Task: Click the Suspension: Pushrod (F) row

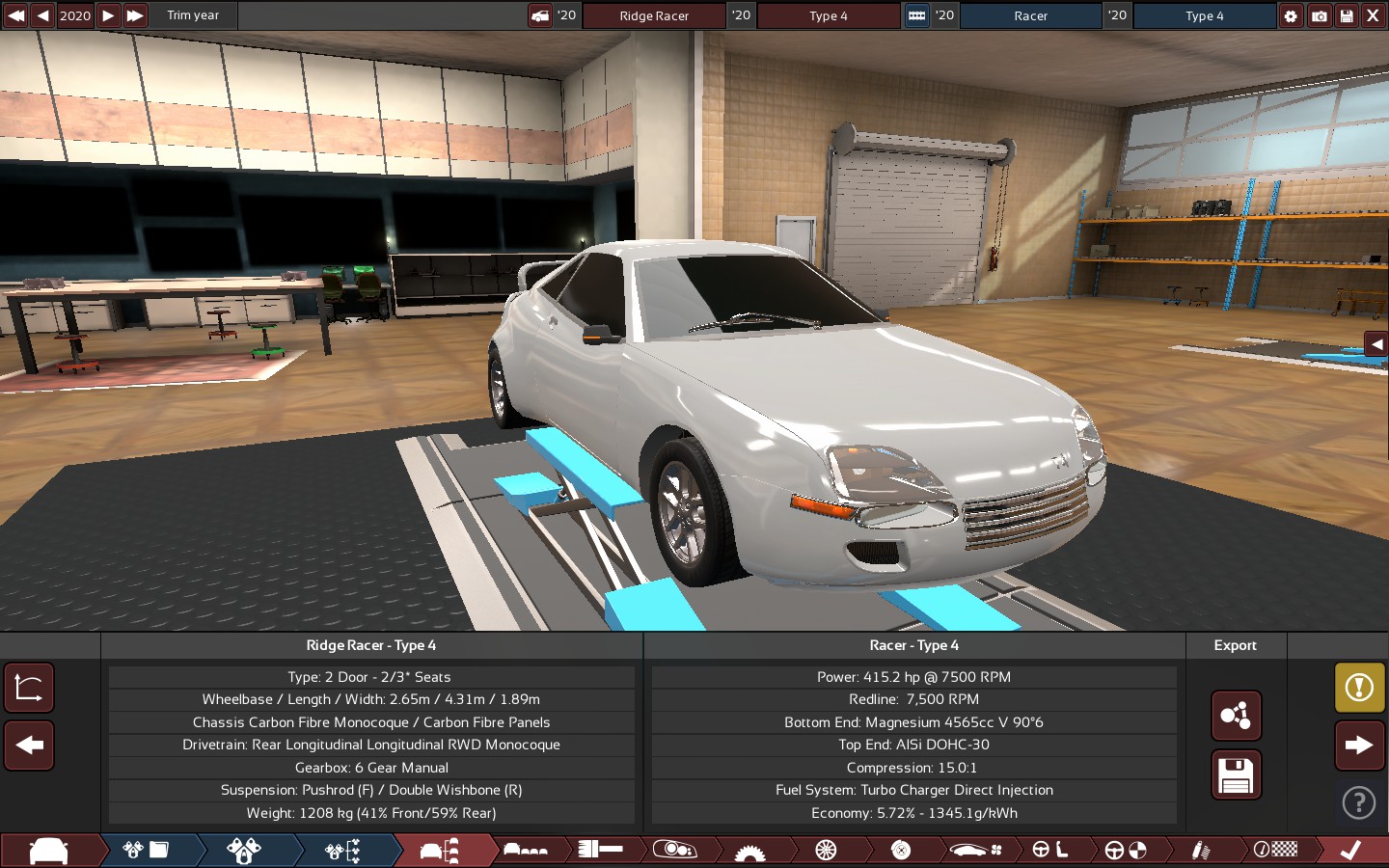Action: click(370, 790)
